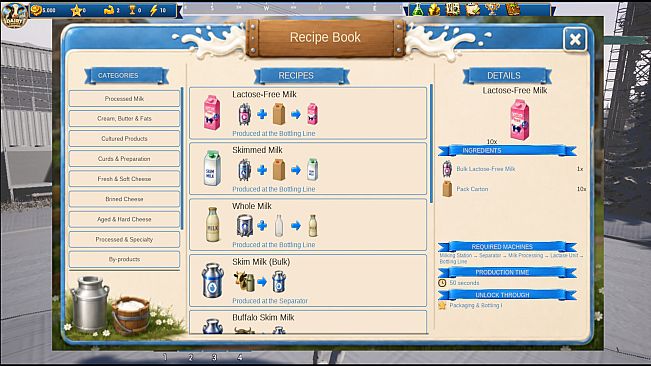Viewport: 651px width, 366px height.
Task: Select the Brined Cheese category
Action: click(x=124, y=199)
